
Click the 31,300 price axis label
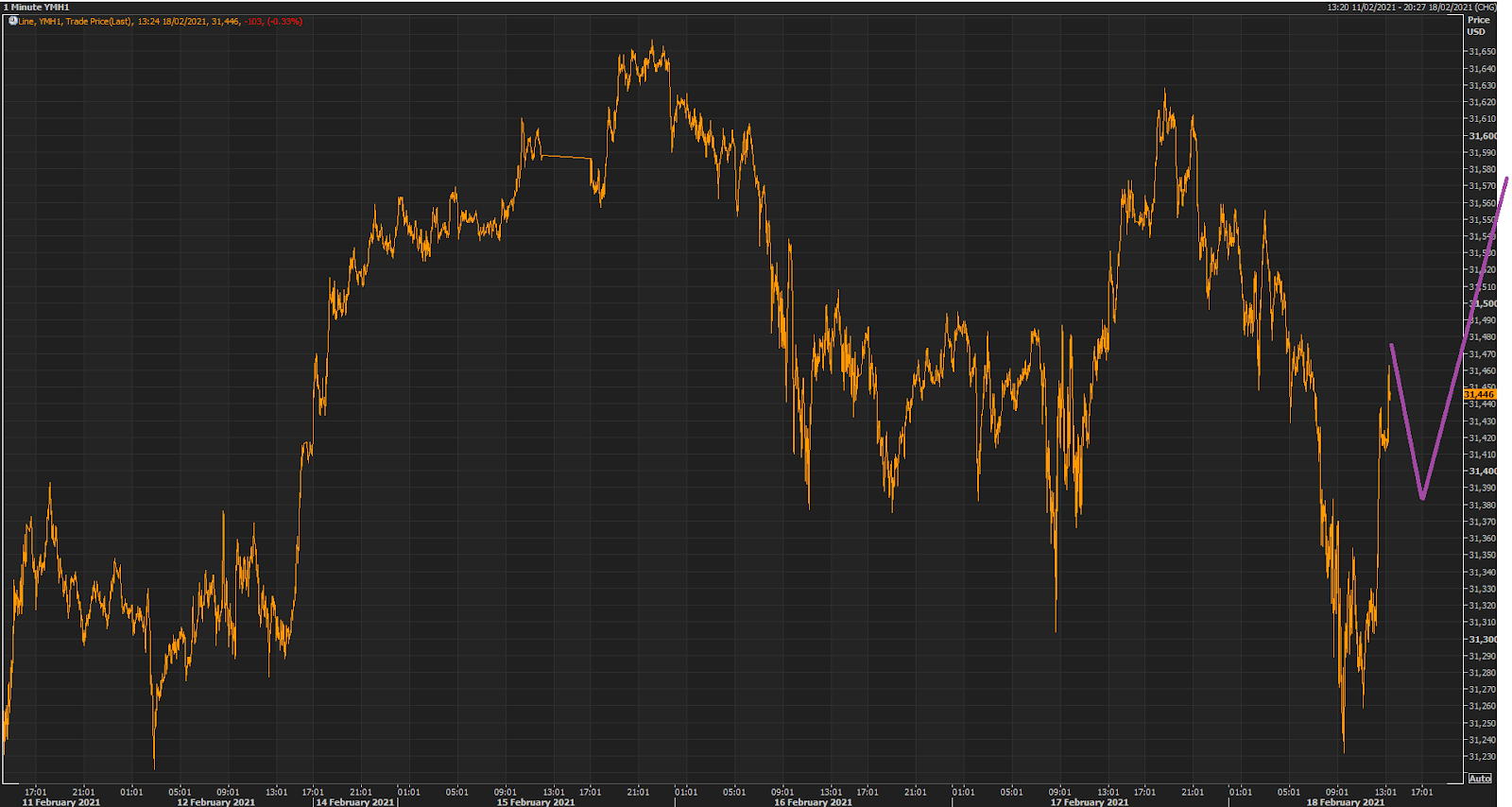[1482, 639]
